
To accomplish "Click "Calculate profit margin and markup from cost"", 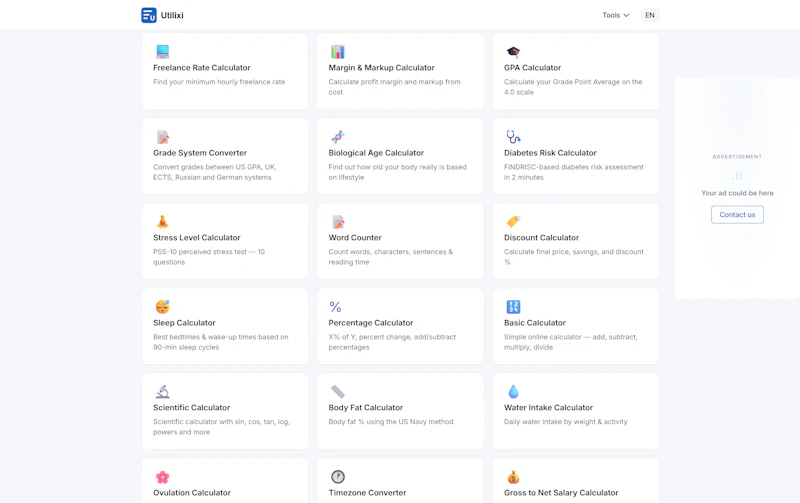I will click(x=394, y=87).
